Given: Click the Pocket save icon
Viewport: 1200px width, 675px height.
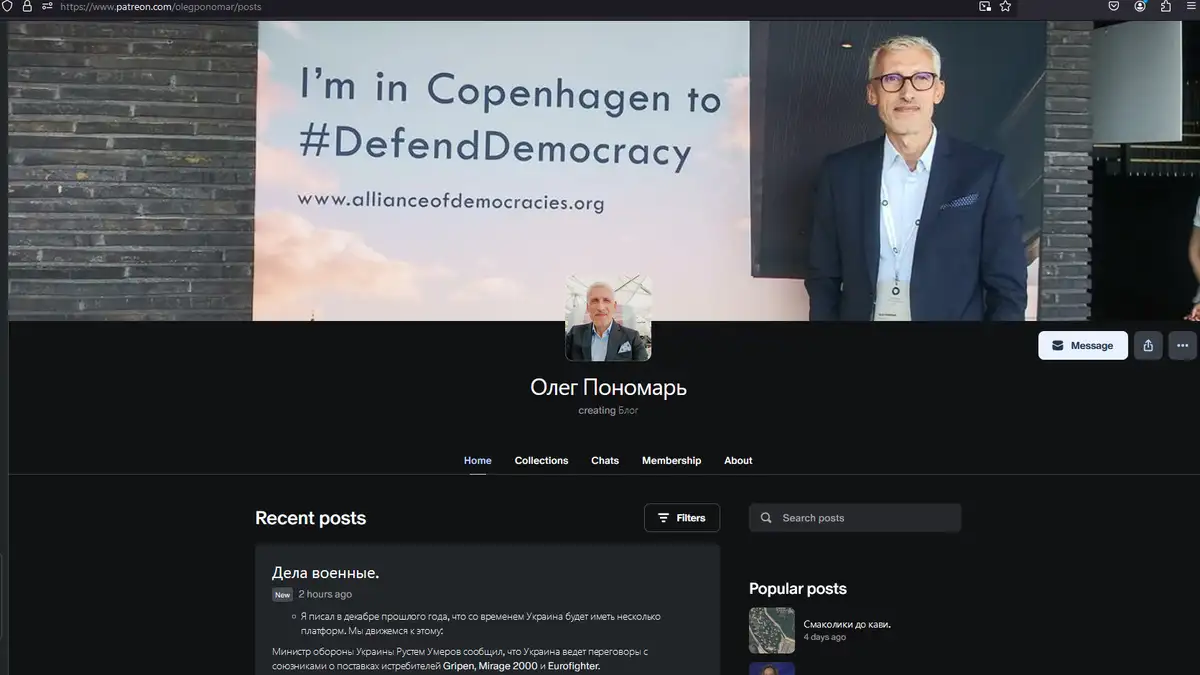Looking at the screenshot, I should pyautogui.click(x=1113, y=6).
